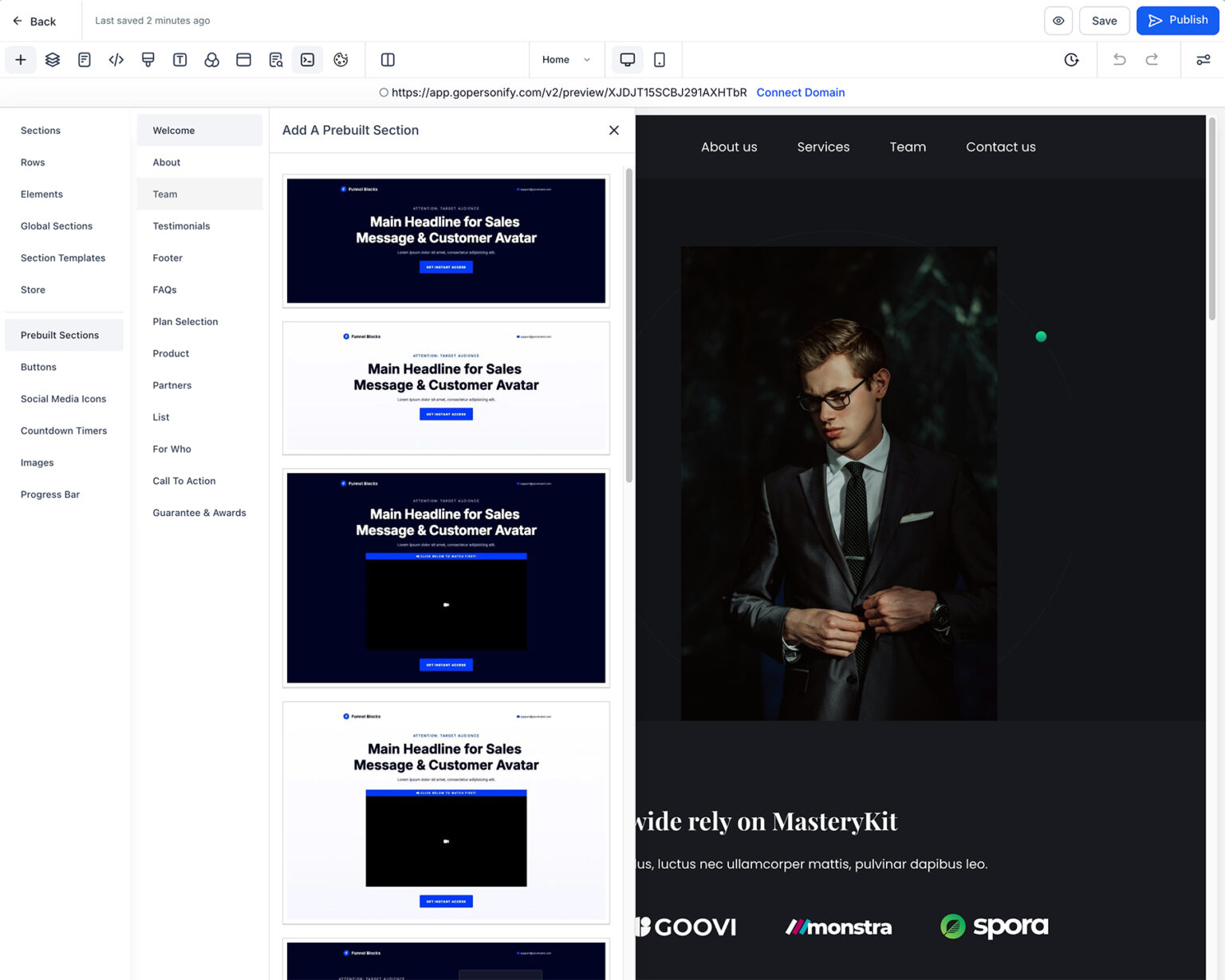This screenshot has height=980, width=1225.
Task: Click the redo arrow
Action: point(1152,60)
